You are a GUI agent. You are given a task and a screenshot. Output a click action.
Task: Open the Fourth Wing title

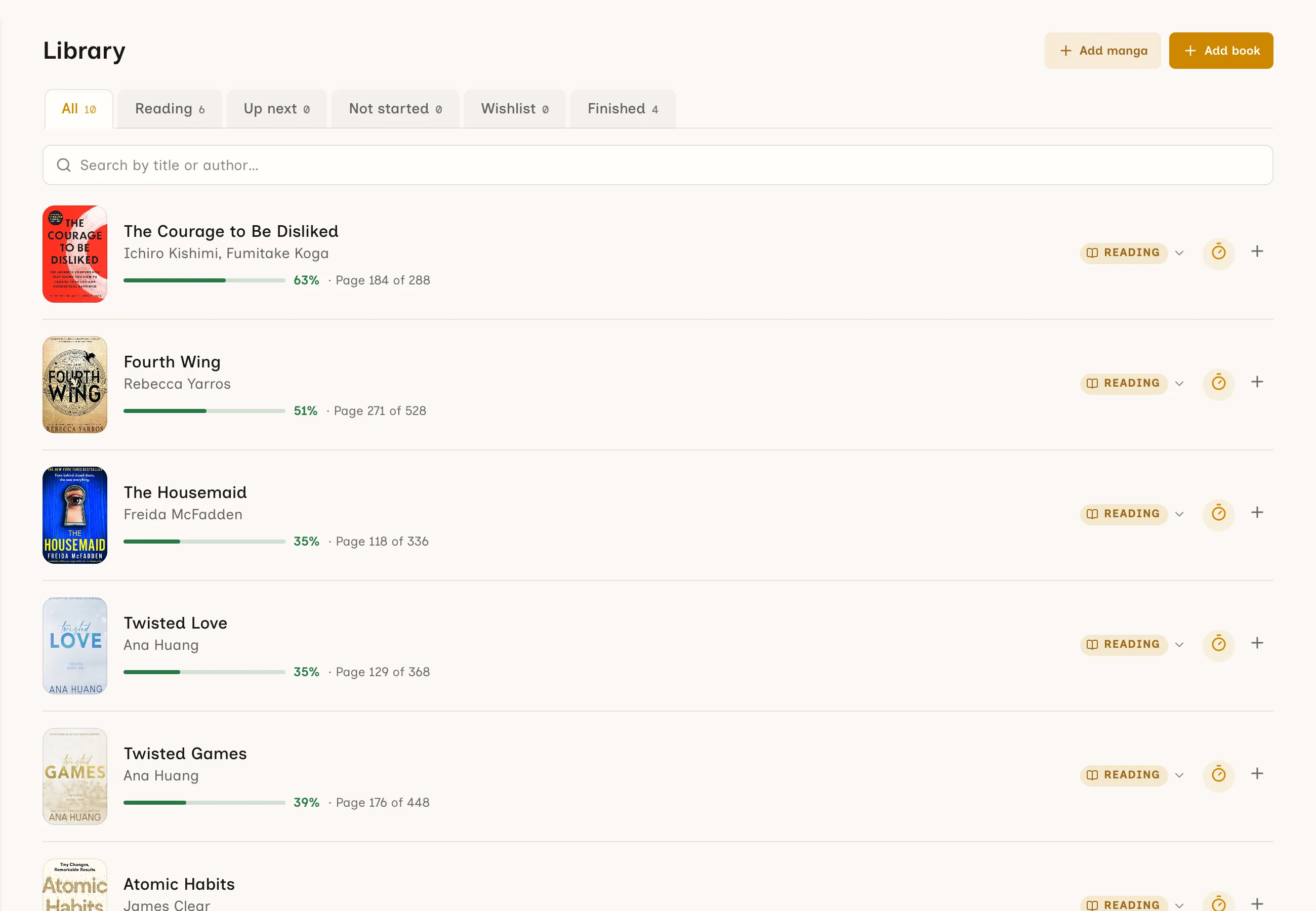(172, 362)
